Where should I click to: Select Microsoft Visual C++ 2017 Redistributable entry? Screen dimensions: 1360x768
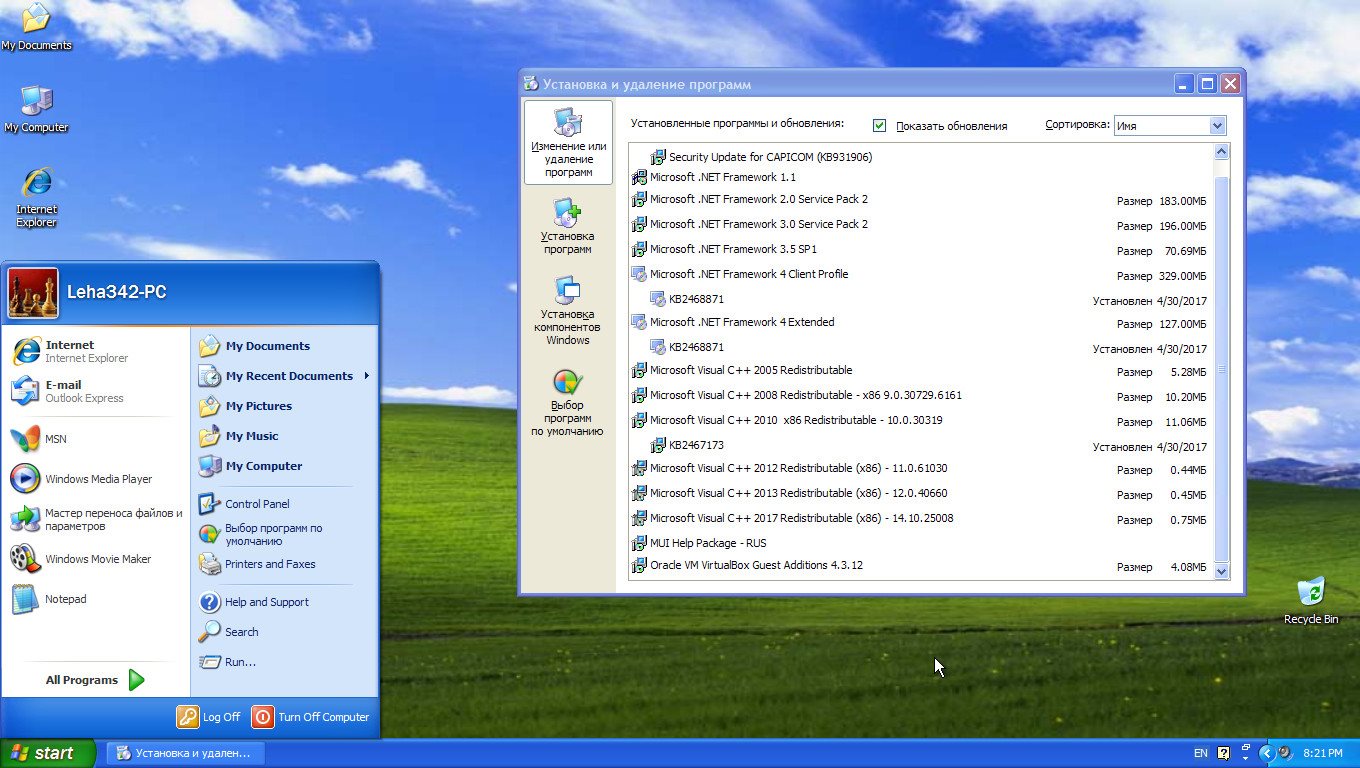coord(921,518)
